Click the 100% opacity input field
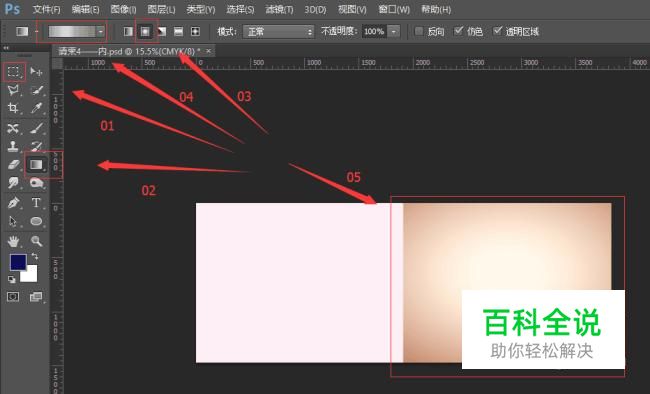The image size is (650, 394). pyautogui.click(x=374, y=32)
